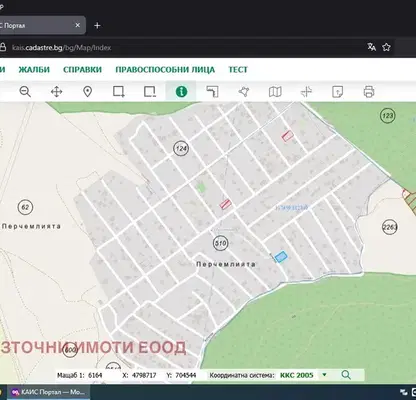Click the Y coordinate value 704544
Screen dimensions: 416x400
186,375
